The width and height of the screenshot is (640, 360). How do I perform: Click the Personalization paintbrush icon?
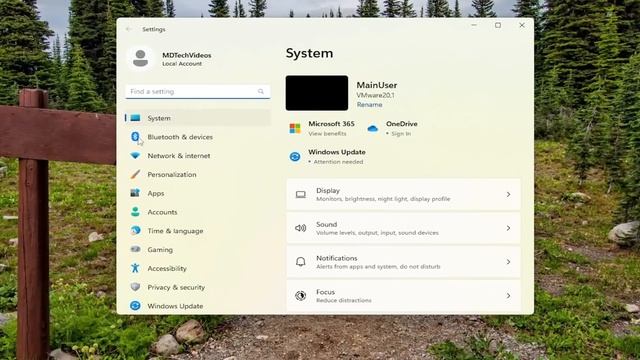(135, 174)
